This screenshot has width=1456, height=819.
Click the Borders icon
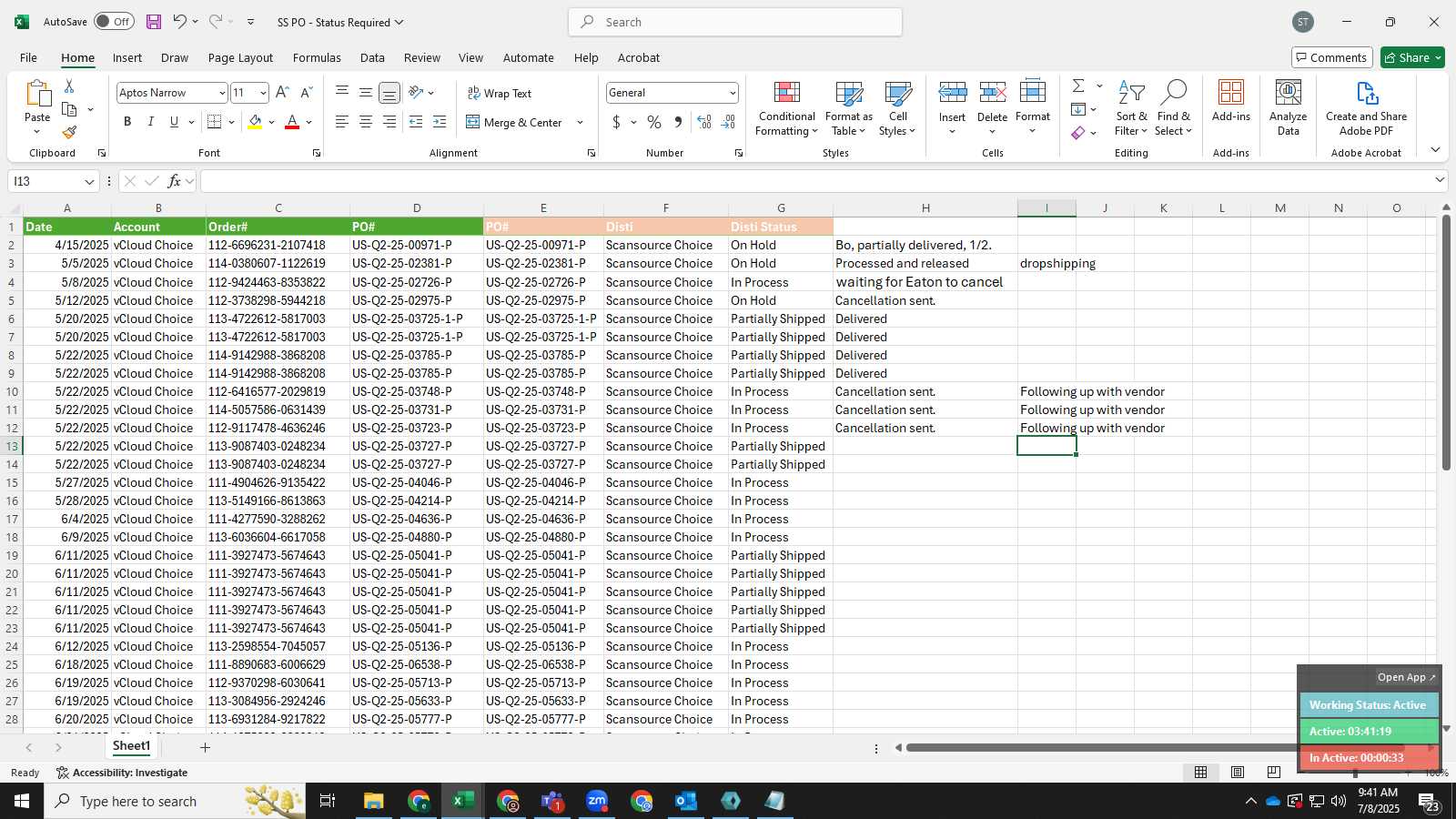215,122
